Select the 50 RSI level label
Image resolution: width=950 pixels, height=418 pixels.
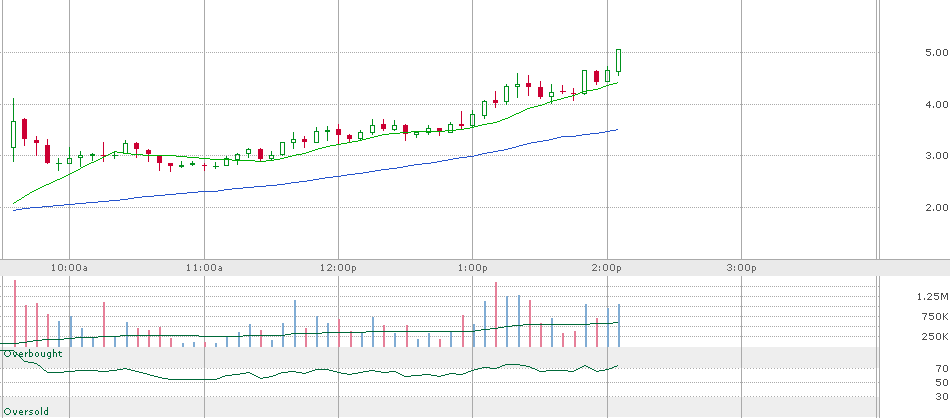click(x=942, y=382)
